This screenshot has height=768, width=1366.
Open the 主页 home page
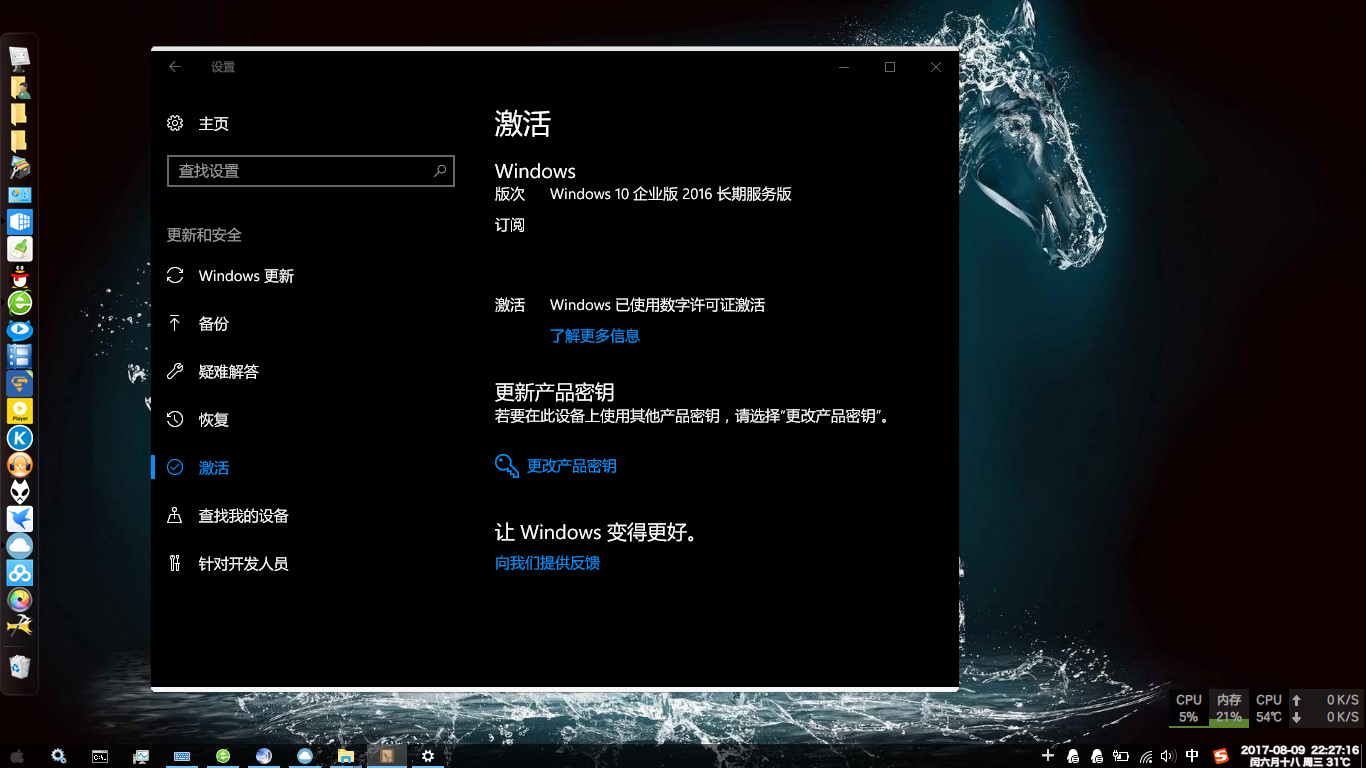tap(198, 124)
